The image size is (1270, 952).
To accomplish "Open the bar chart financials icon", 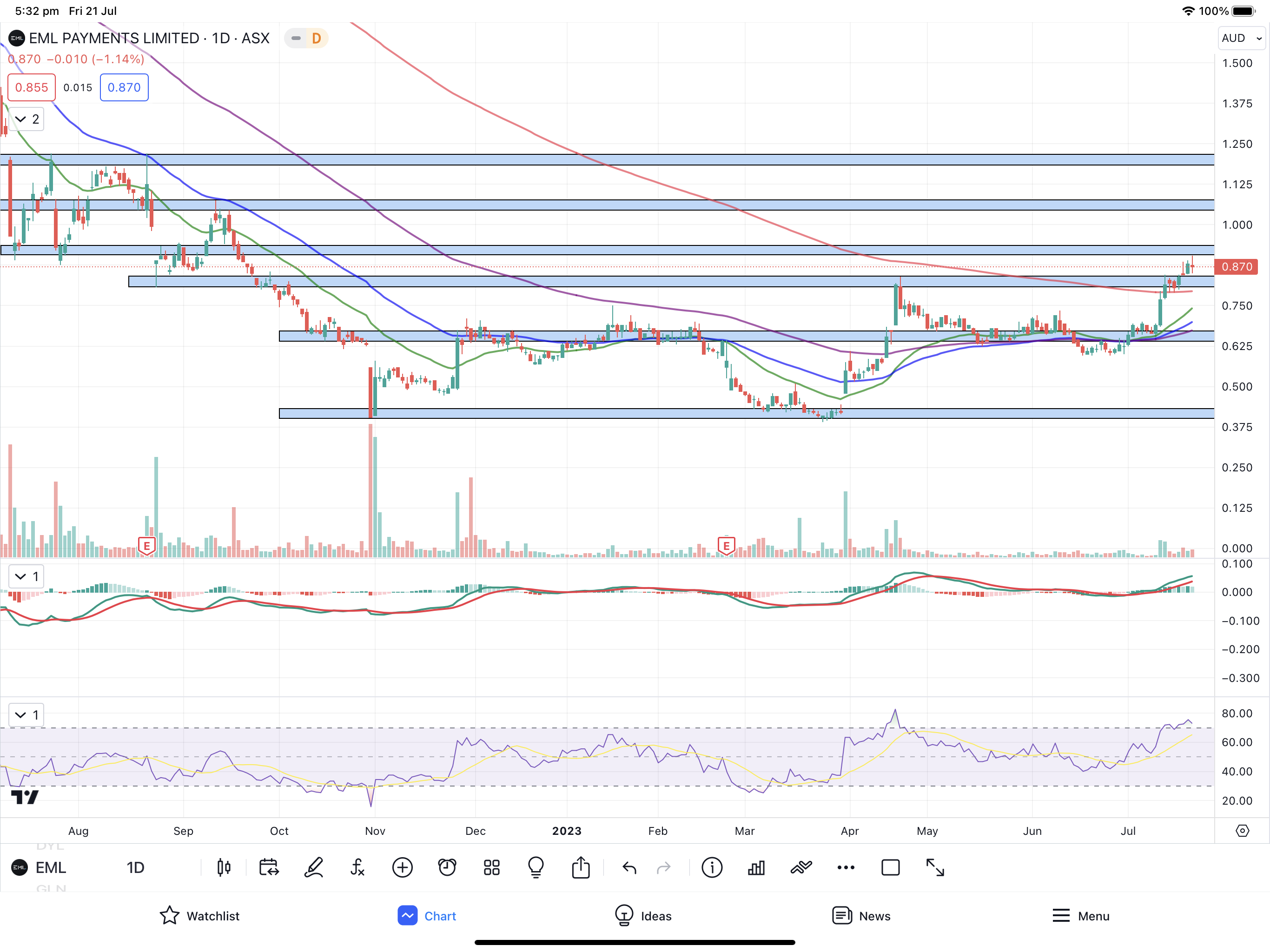I will [756, 867].
